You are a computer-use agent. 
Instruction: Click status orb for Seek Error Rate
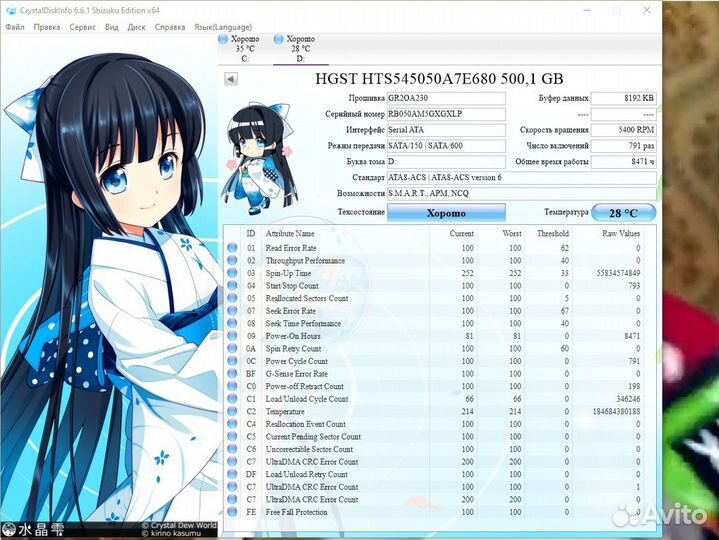[232, 311]
